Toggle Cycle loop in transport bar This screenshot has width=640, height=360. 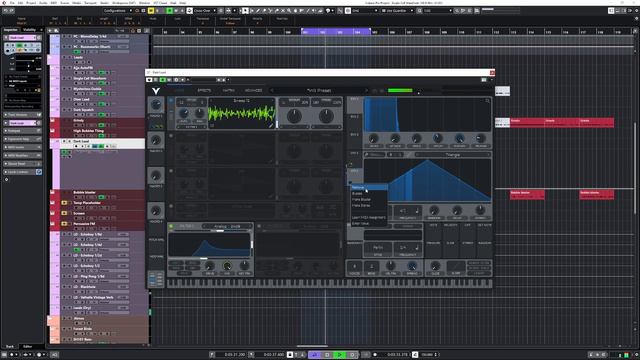tap(315, 355)
